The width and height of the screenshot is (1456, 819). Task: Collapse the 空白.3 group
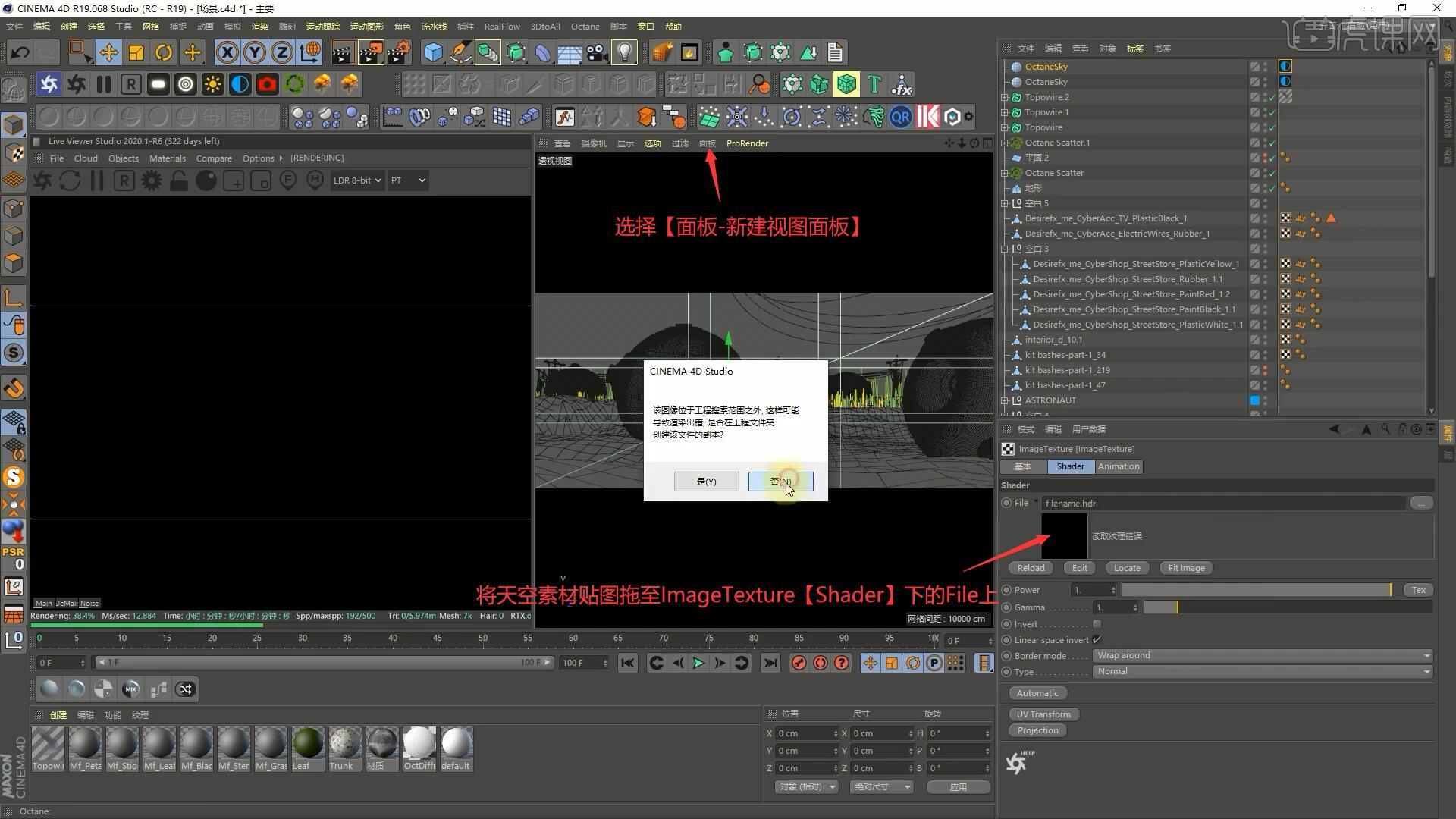click(1005, 249)
